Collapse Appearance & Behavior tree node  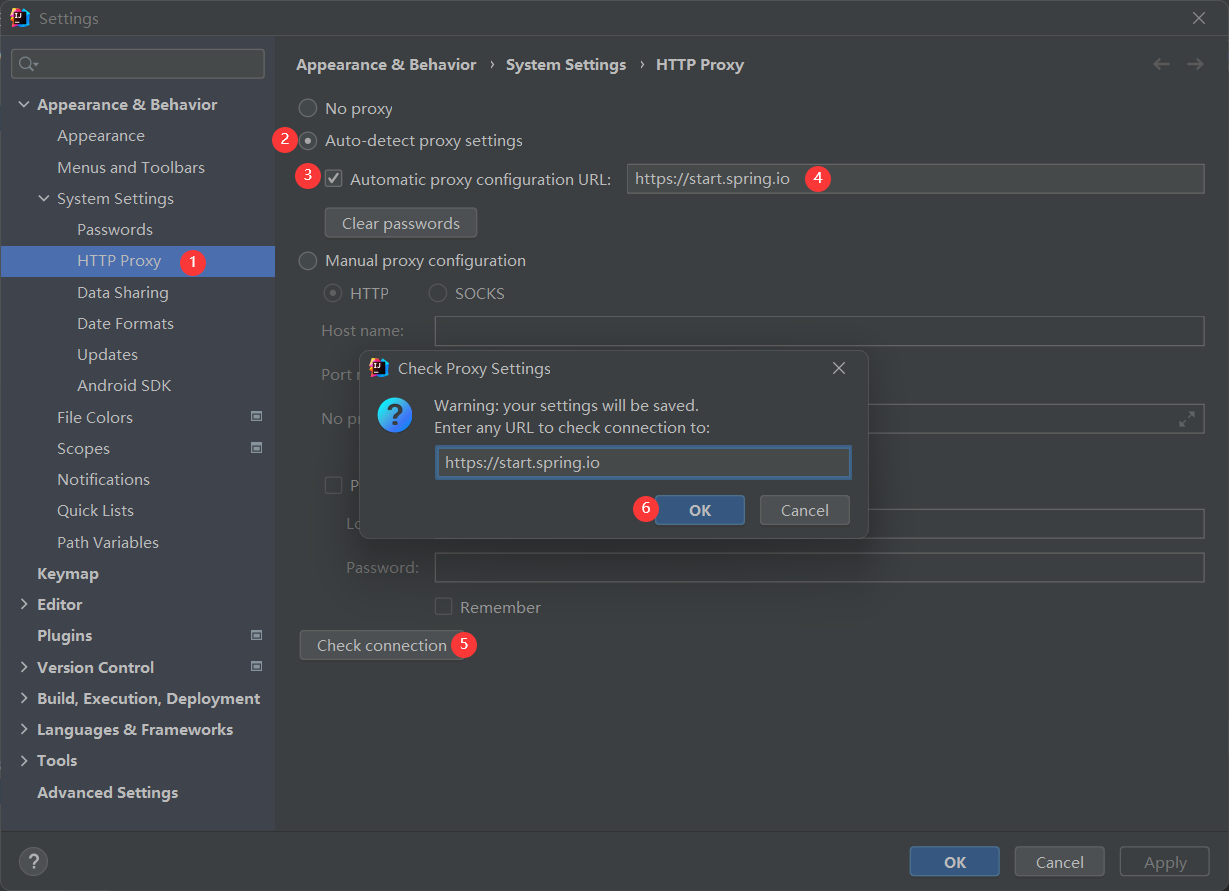coord(24,104)
